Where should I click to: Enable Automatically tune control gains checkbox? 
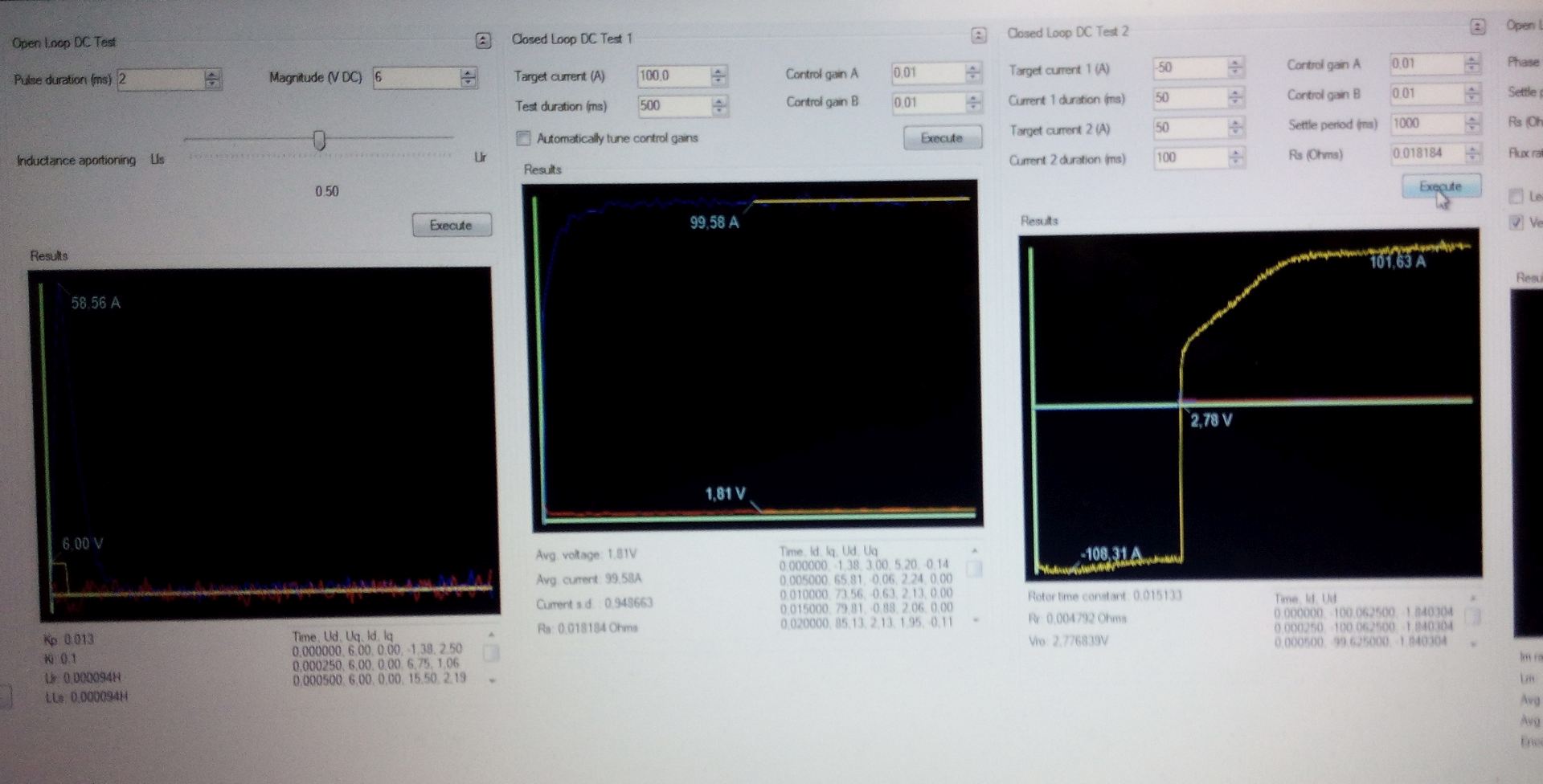coord(524,138)
